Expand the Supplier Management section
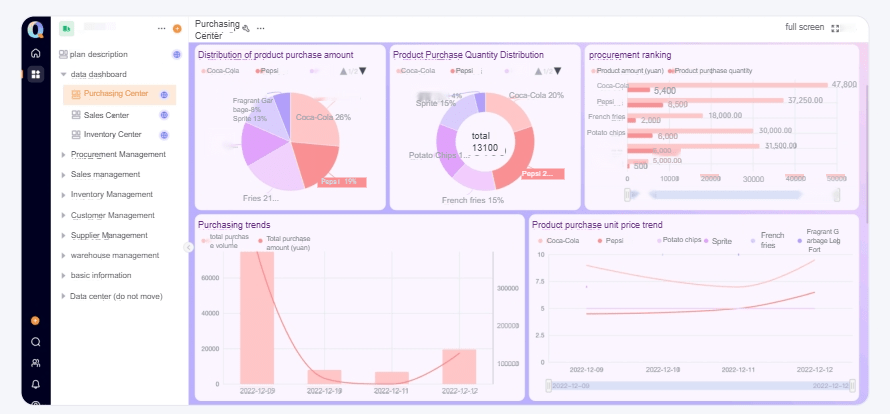This screenshot has width=890, height=414. point(64,236)
